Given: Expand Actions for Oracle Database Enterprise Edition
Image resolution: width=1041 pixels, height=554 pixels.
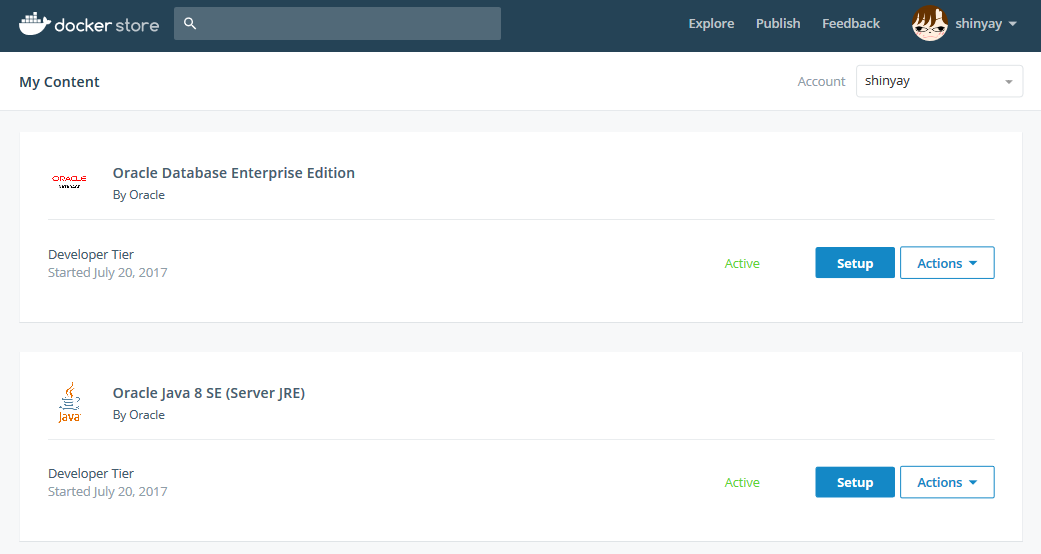Looking at the screenshot, I should click(947, 263).
